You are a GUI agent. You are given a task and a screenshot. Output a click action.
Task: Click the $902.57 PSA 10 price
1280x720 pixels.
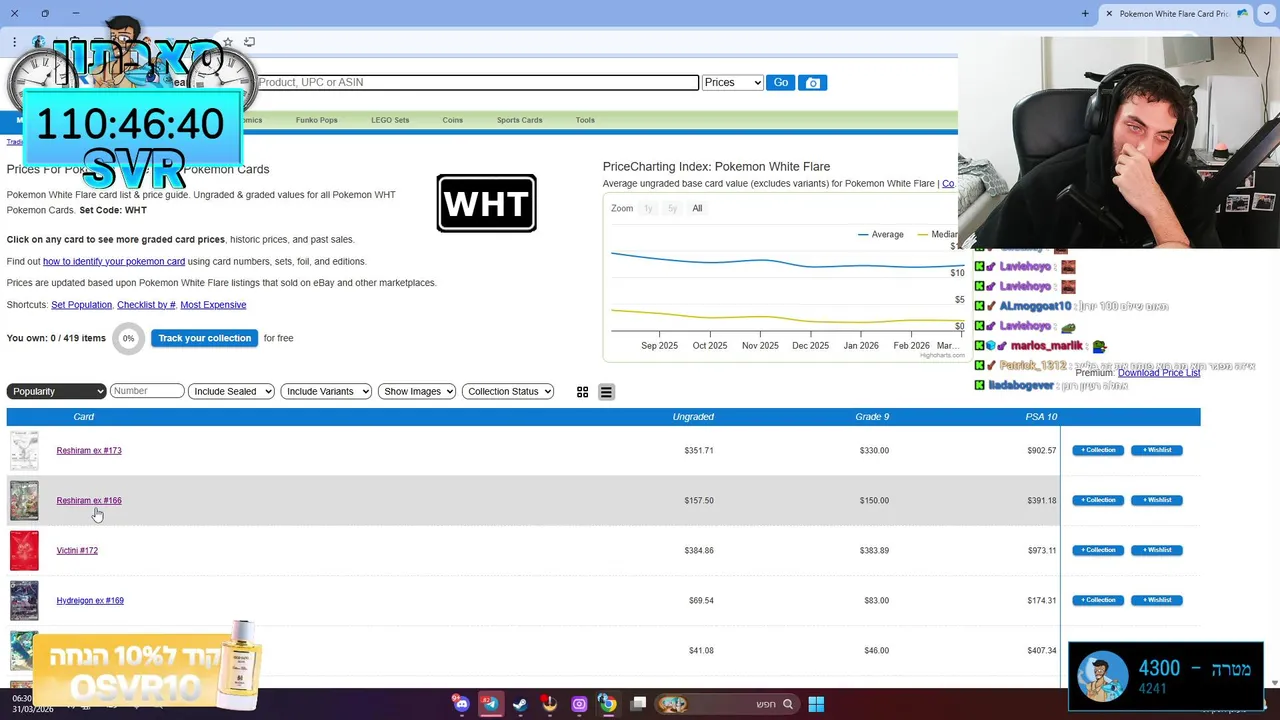1042,451
